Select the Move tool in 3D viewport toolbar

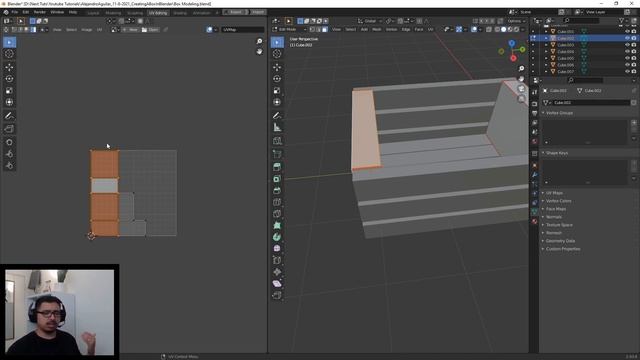point(277,67)
